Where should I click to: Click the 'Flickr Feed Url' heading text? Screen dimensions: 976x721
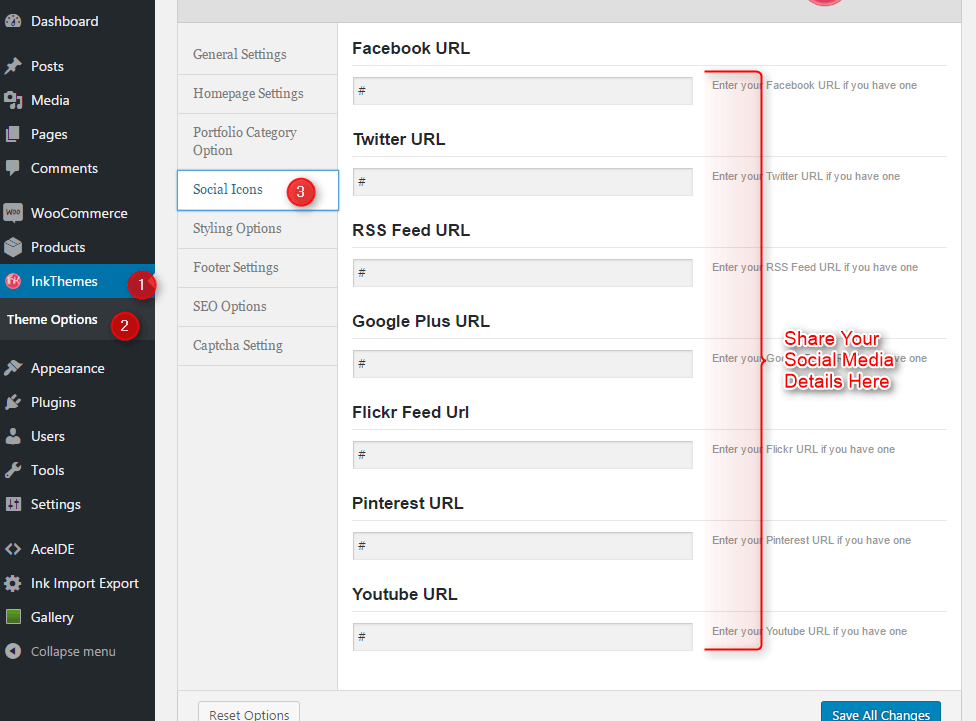click(x=410, y=412)
